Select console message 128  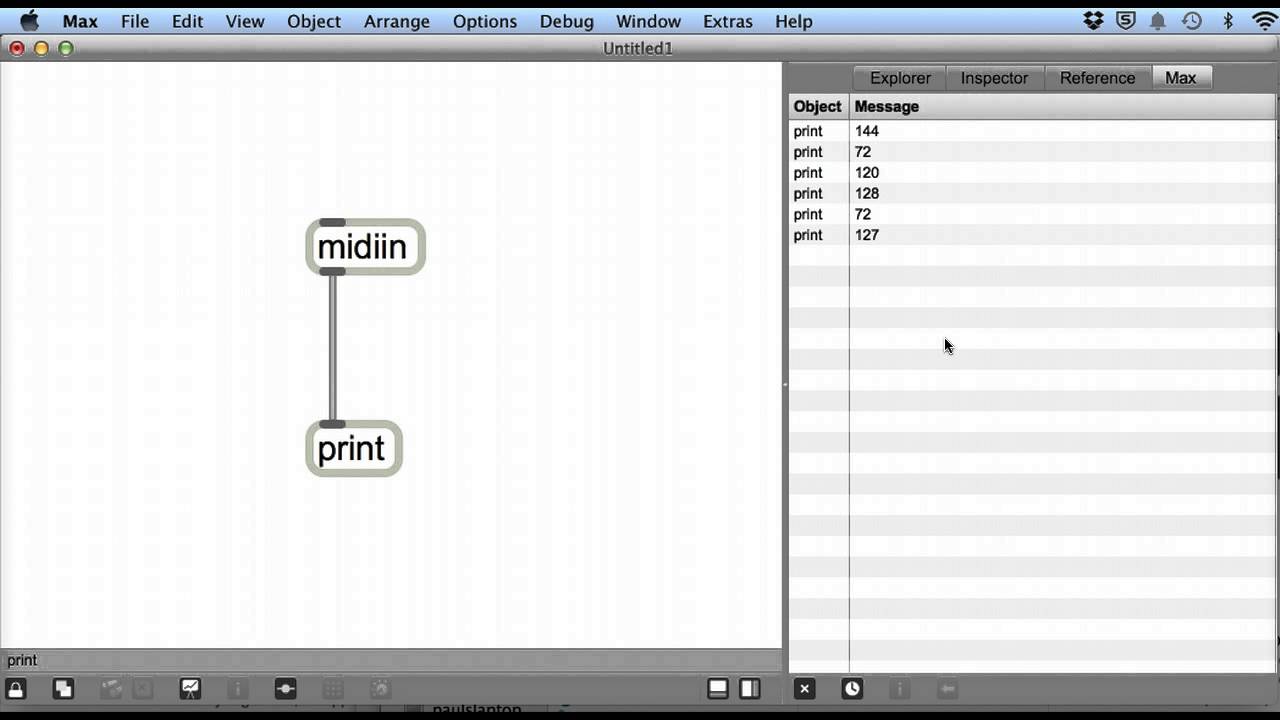pyautogui.click(x=867, y=193)
